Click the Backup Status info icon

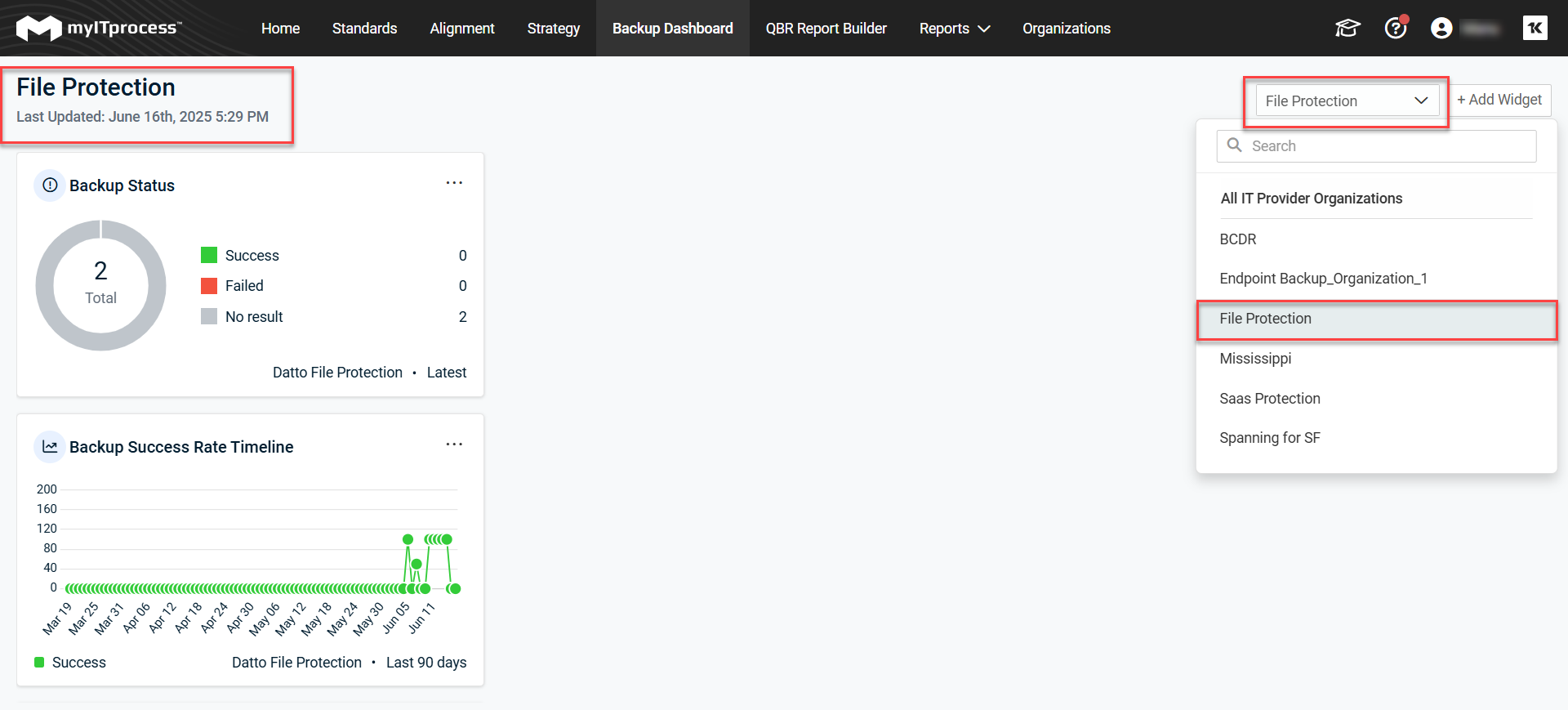[50, 185]
